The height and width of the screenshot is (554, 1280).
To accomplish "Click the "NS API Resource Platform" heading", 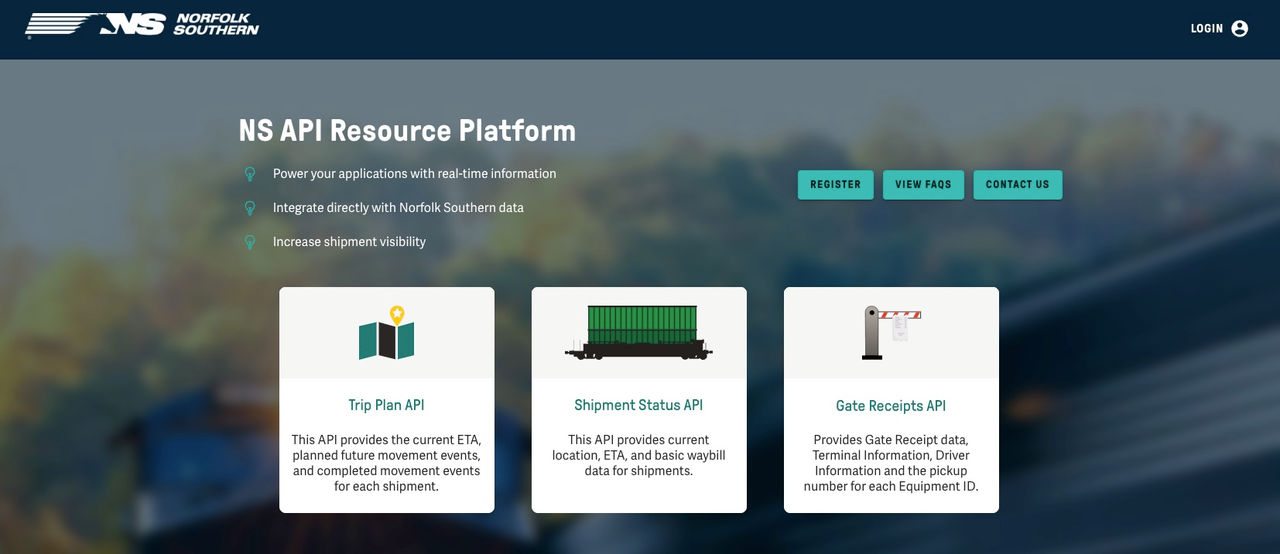I will pyautogui.click(x=407, y=131).
